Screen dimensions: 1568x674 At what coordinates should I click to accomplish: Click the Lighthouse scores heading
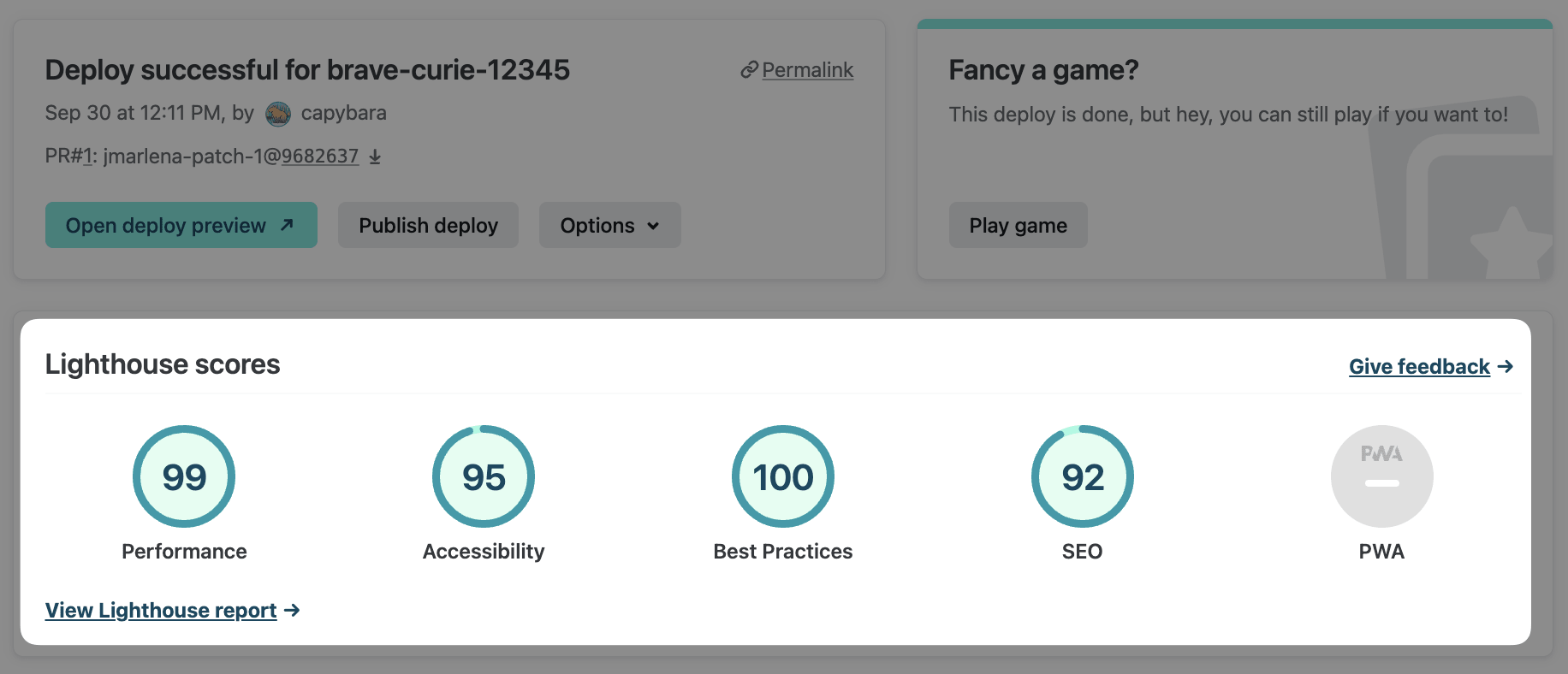pos(163,364)
